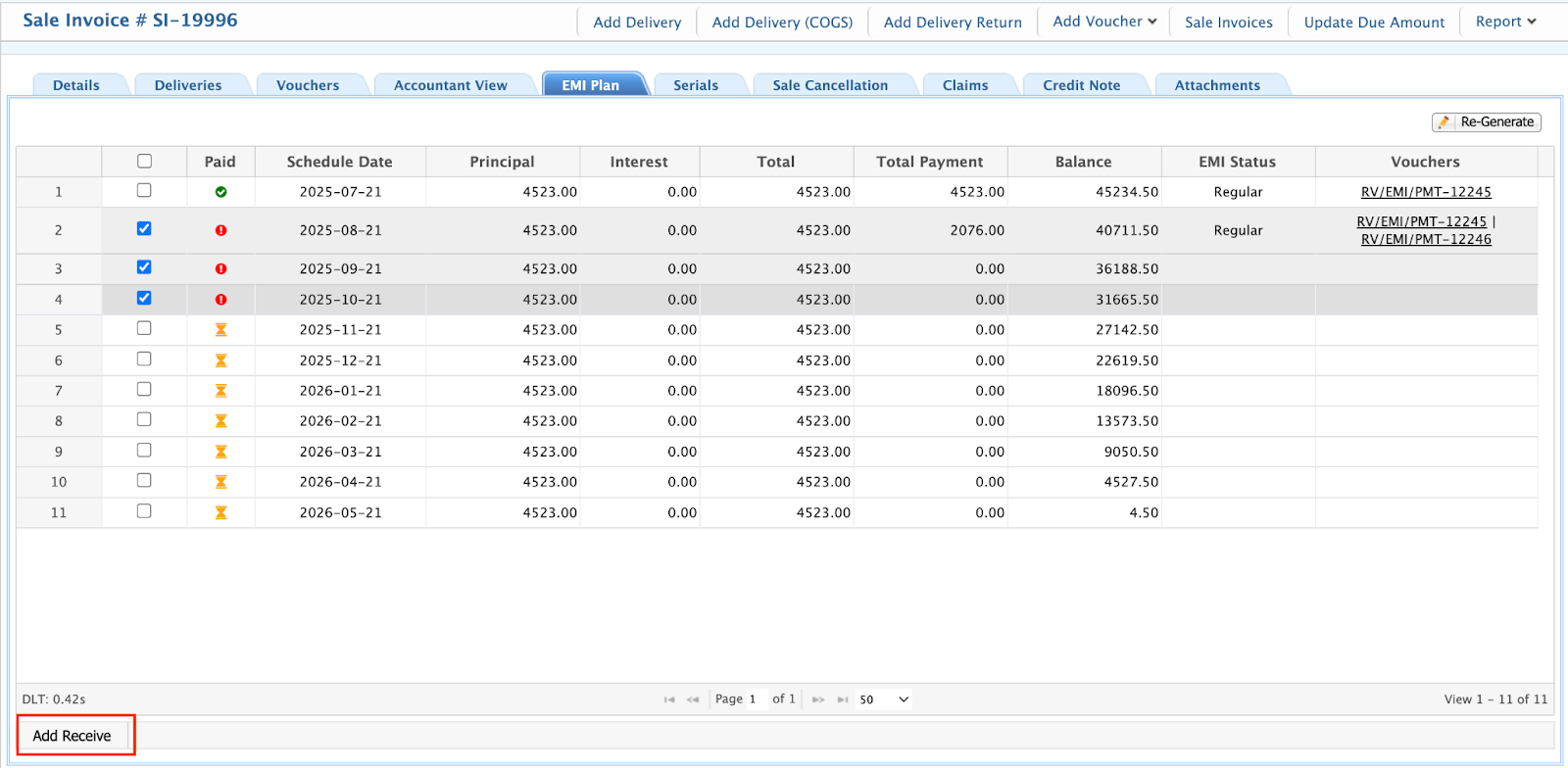Click the hourglass pending icon for 2026-01-21

[x=220, y=391]
